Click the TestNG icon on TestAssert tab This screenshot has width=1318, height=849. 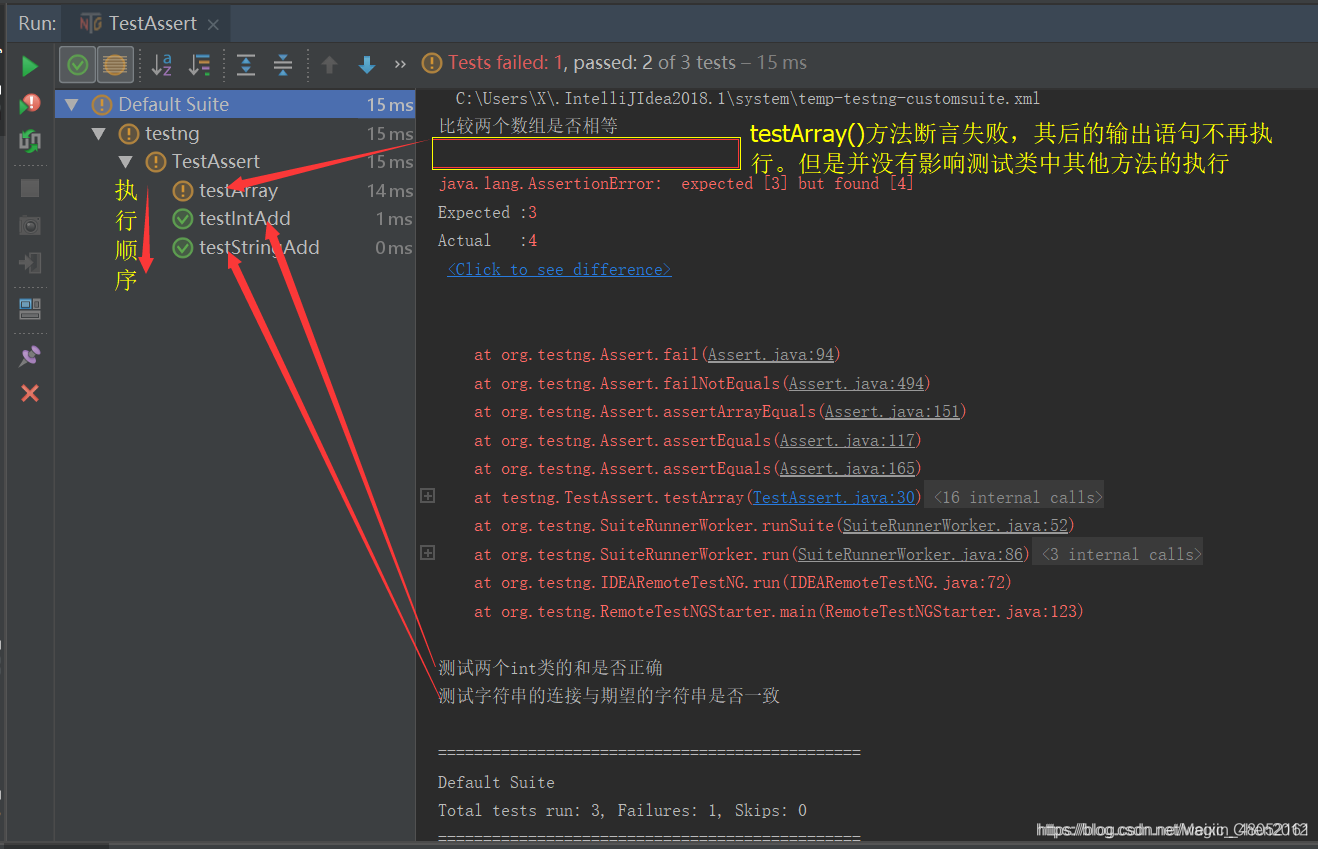pyautogui.click(x=90, y=22)
